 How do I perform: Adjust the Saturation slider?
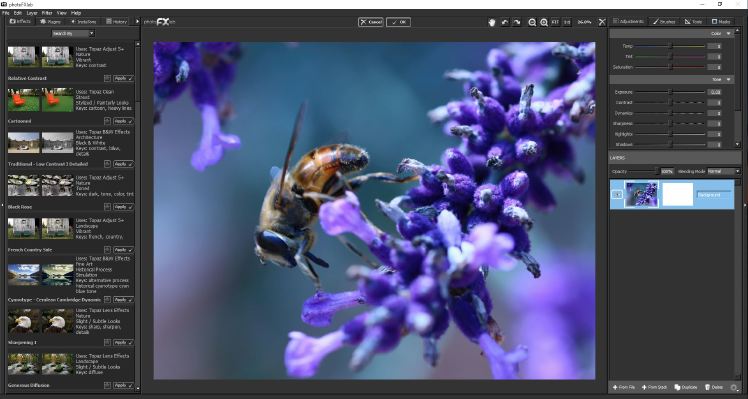point(670,67)
